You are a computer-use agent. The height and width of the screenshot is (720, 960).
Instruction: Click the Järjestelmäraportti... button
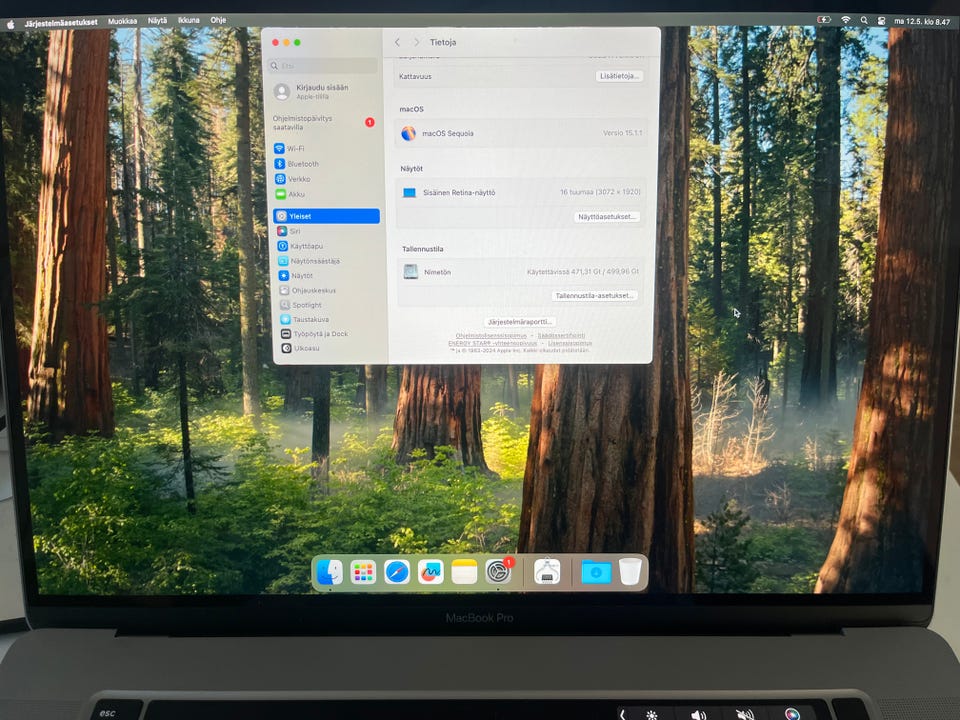coord(520,322)
